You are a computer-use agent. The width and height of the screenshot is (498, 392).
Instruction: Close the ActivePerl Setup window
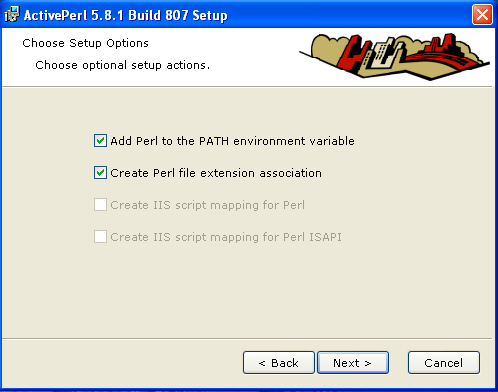pos(482,15)
